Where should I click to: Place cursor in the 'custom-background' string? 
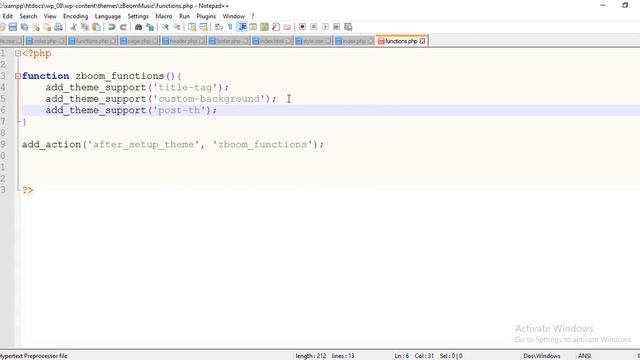click(x=209, y=99)
